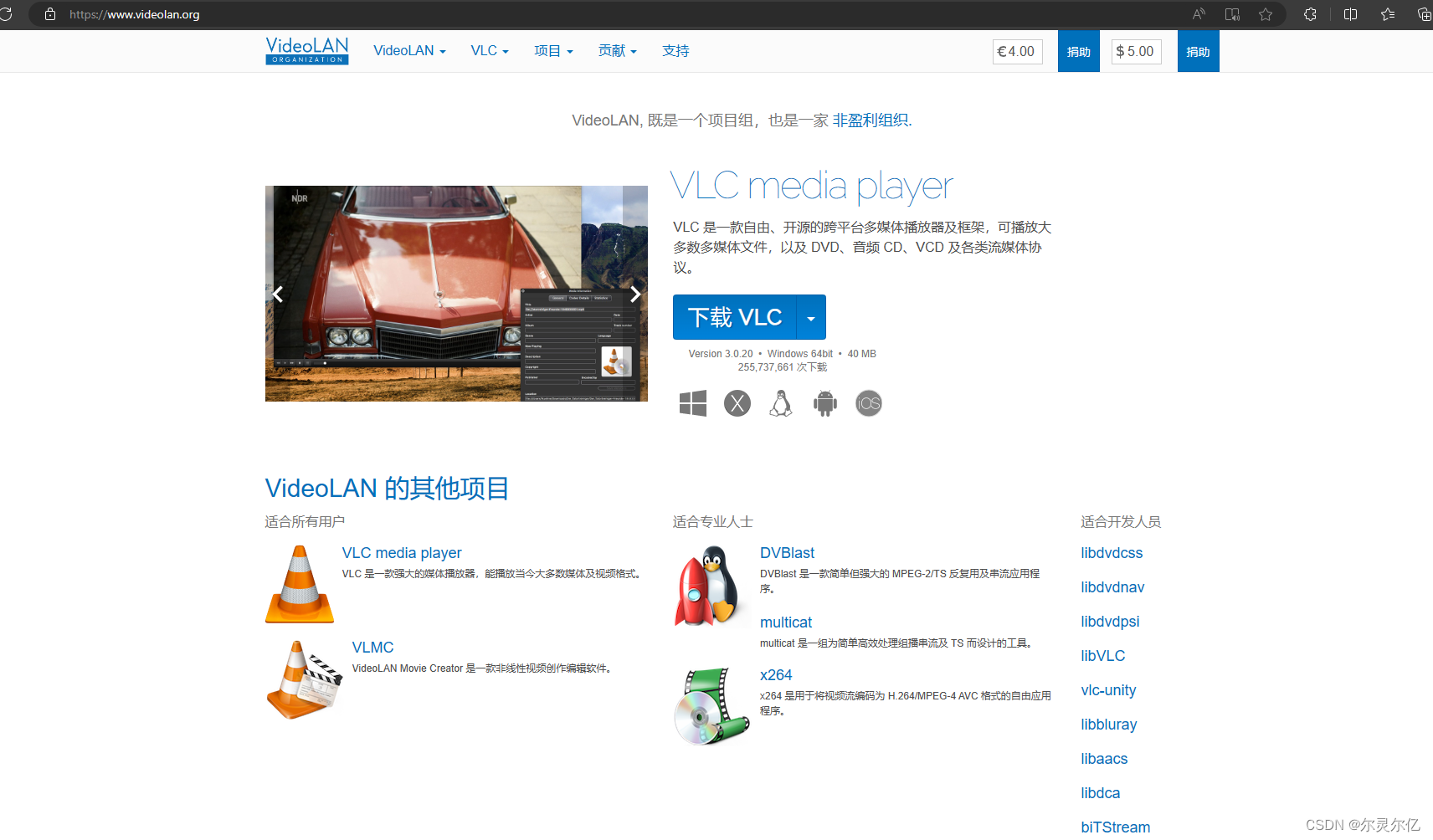
Task: Click the '适合开发人员' section label
Action: pos(1121,522)
